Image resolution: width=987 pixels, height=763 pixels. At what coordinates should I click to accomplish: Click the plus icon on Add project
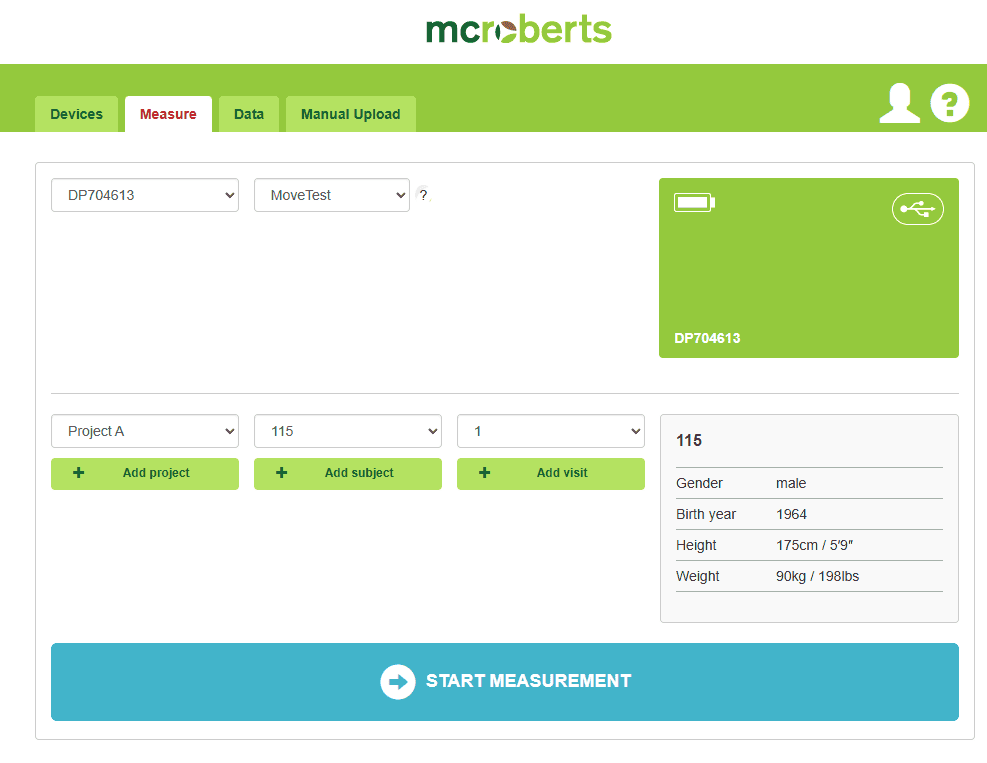(x=79, y=473)
